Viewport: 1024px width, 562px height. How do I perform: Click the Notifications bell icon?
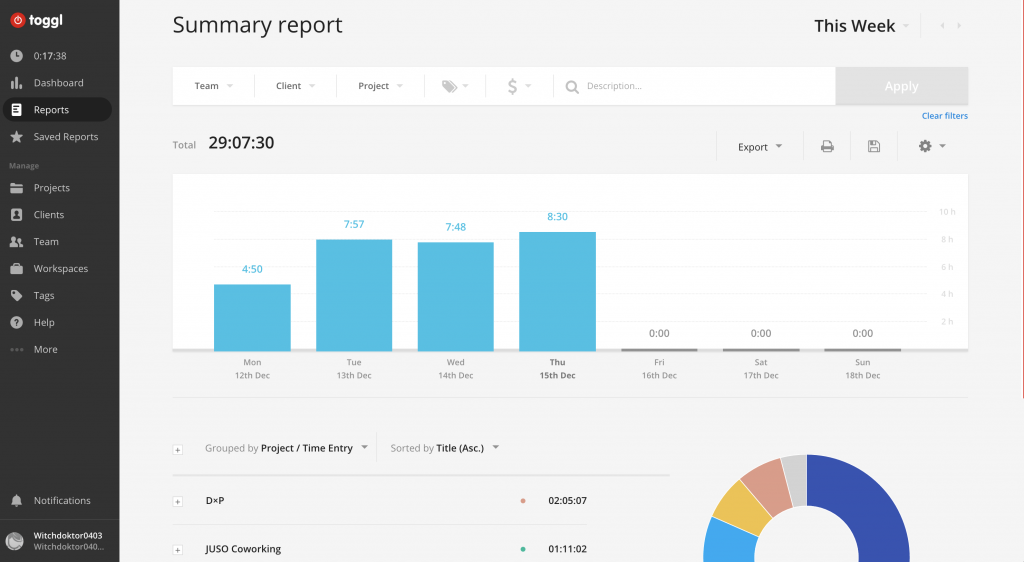[x=16, y=501]
